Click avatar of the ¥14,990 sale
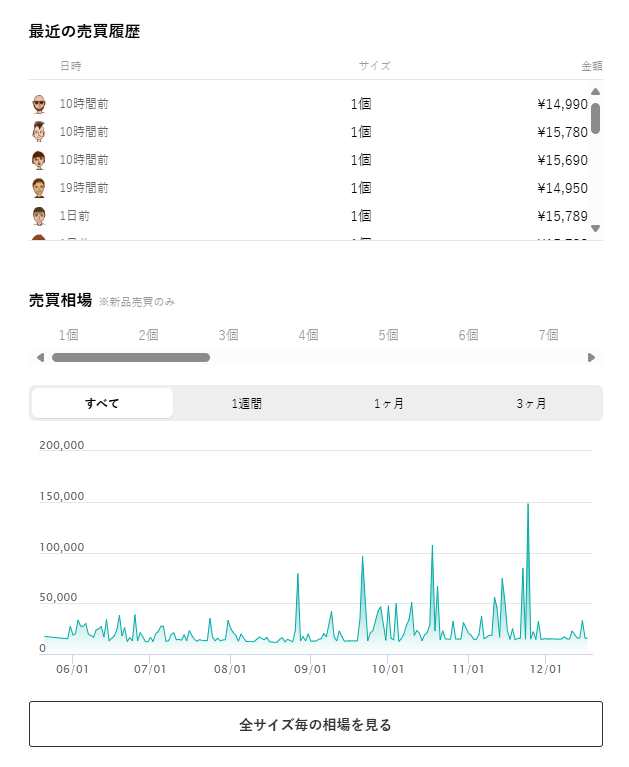The width and height of the screenshot is (629, 767). click(39, 104)
